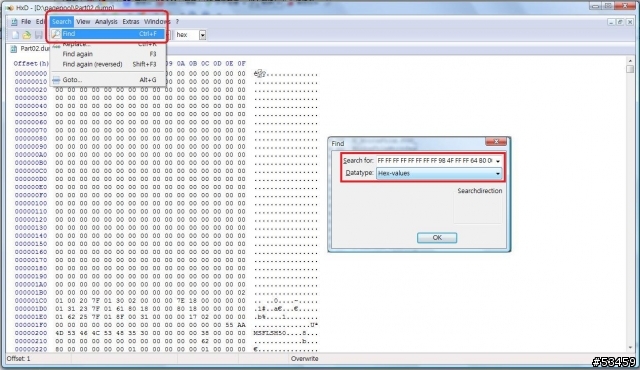Click the New file toolbar icon
This screenshot has height=370, width=640.
[x=15, y=35]
